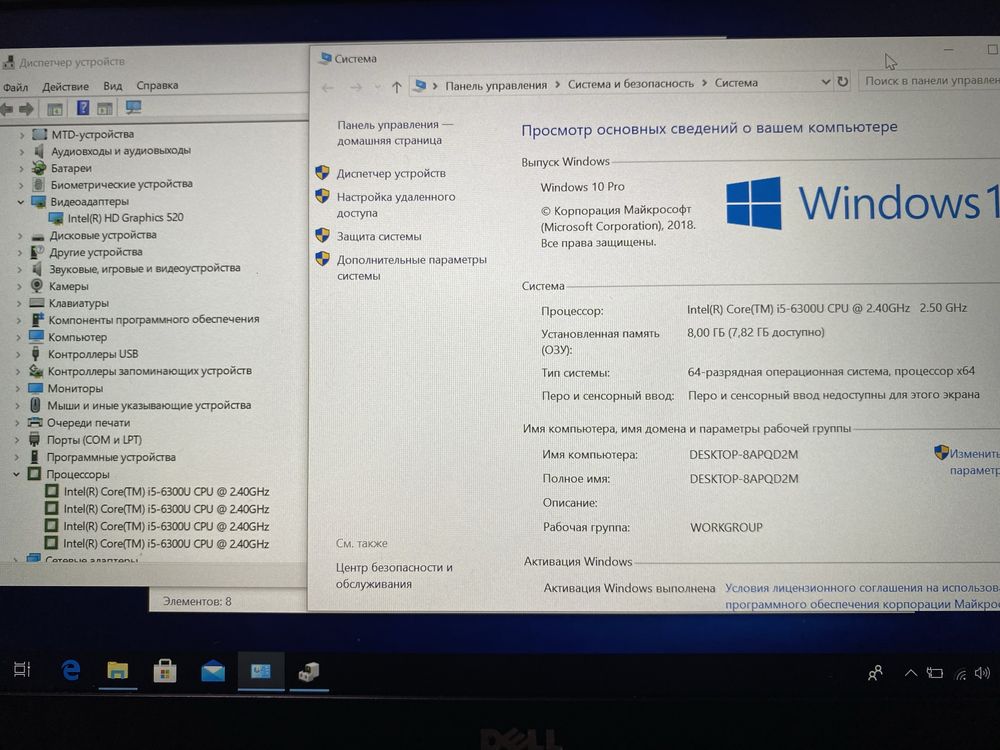Click the processor value Intel Core i5-6300U text
Image resolution: width=1000 pixels, height=750 pixels.
click(827, 309)
